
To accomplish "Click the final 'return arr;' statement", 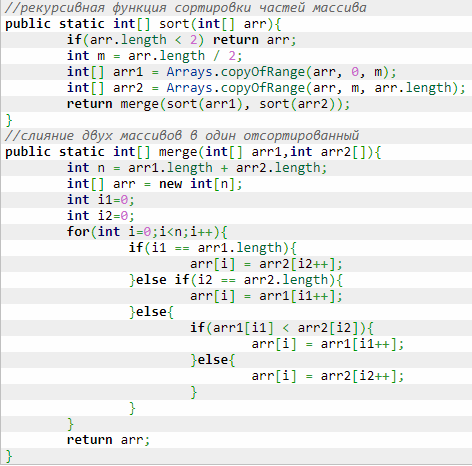I will pyautogui.click(x=108, y=440).
